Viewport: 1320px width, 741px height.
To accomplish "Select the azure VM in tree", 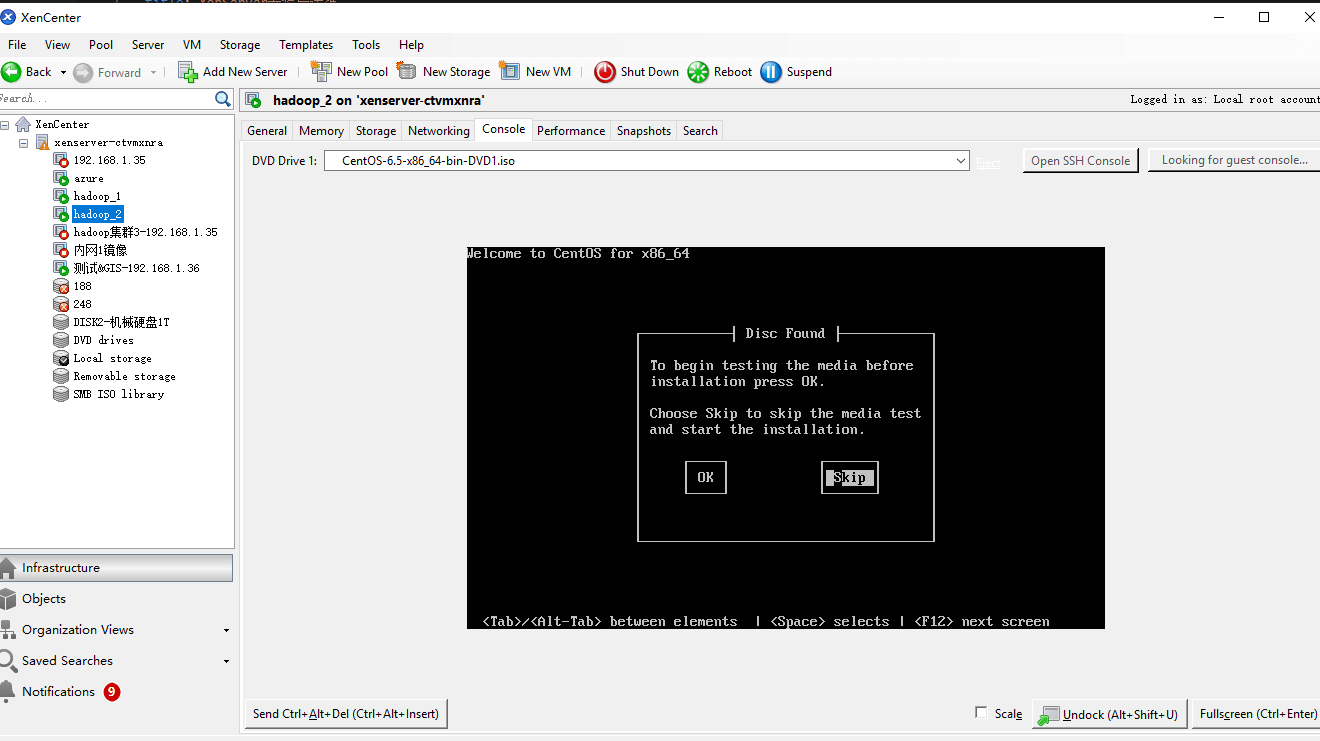I will [x=88, y=179].
